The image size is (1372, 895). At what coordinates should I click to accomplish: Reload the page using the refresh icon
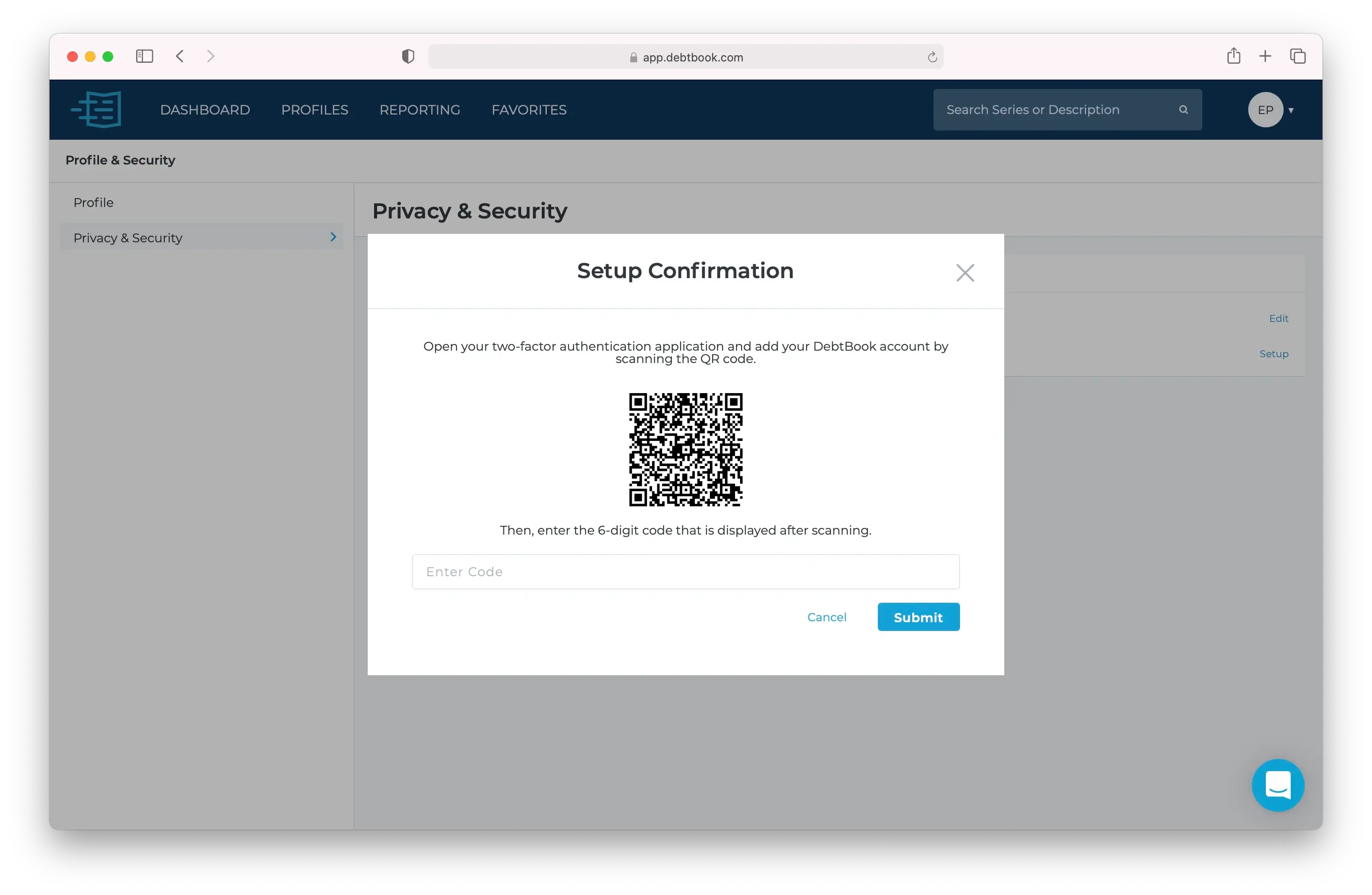(932, 57)
